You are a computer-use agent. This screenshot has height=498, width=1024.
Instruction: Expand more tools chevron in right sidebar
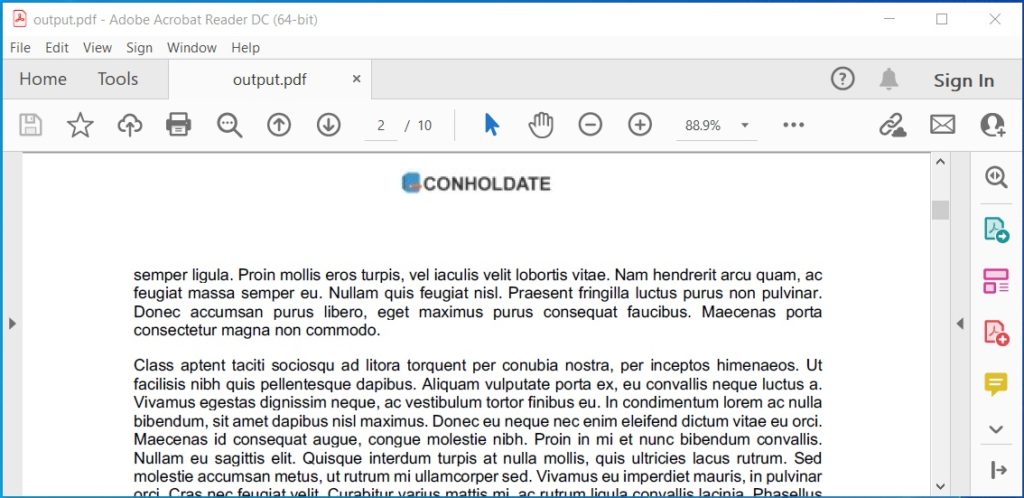point(995,429)
